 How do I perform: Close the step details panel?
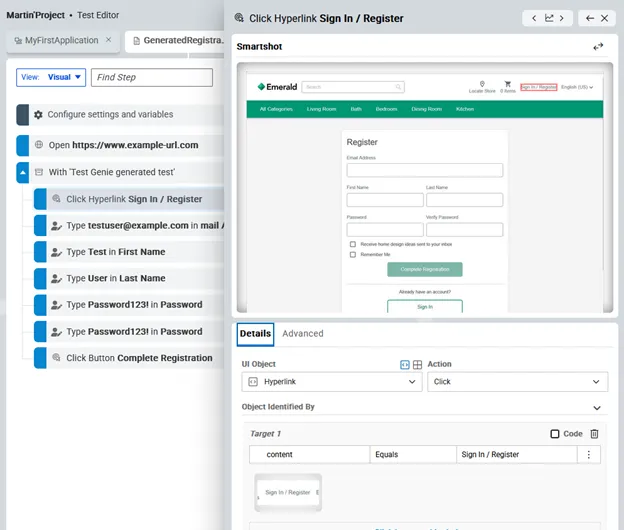coord(604,18)
